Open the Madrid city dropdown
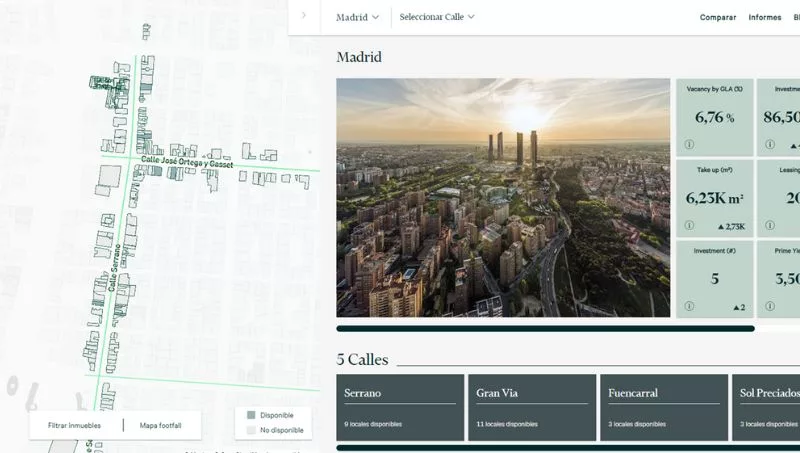Viewport: 800px width, 453px height. point(357,17)
